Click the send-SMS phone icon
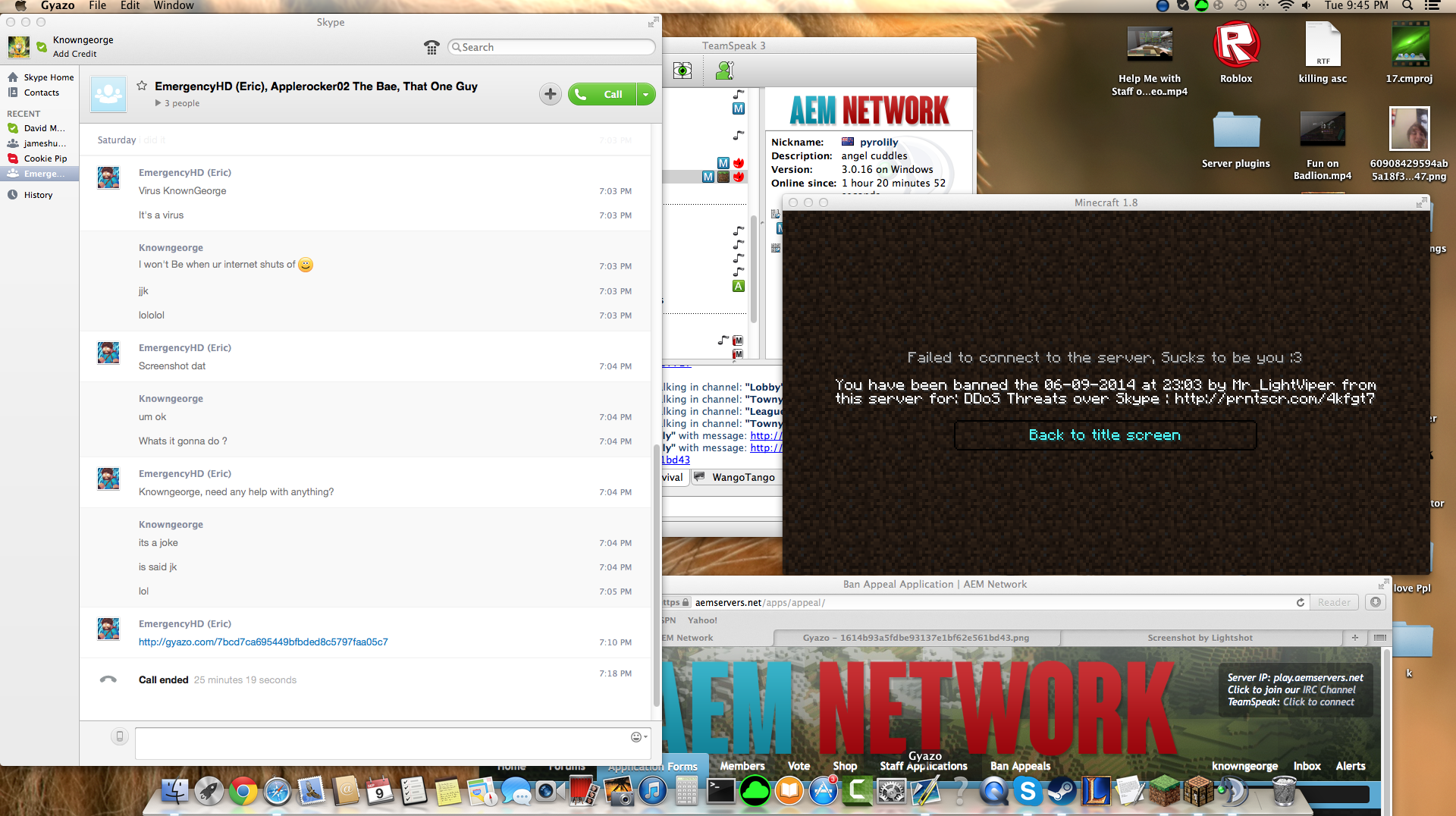This screenshot has width=1456, height=816. (x=120, y=736)
